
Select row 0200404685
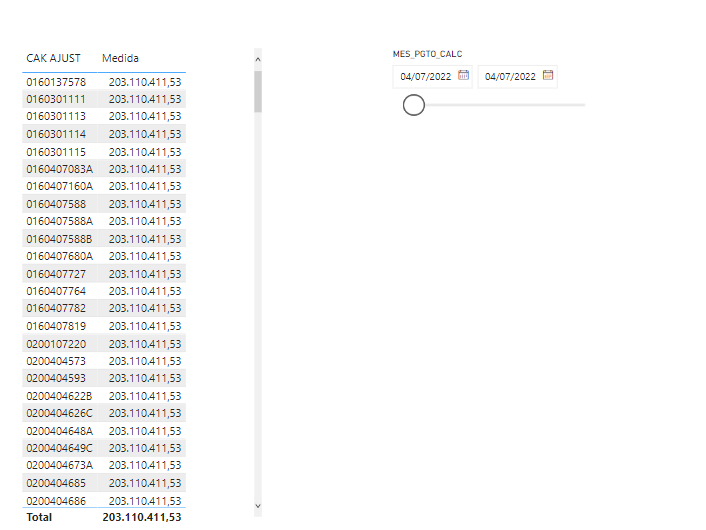[x=104, y=483]
